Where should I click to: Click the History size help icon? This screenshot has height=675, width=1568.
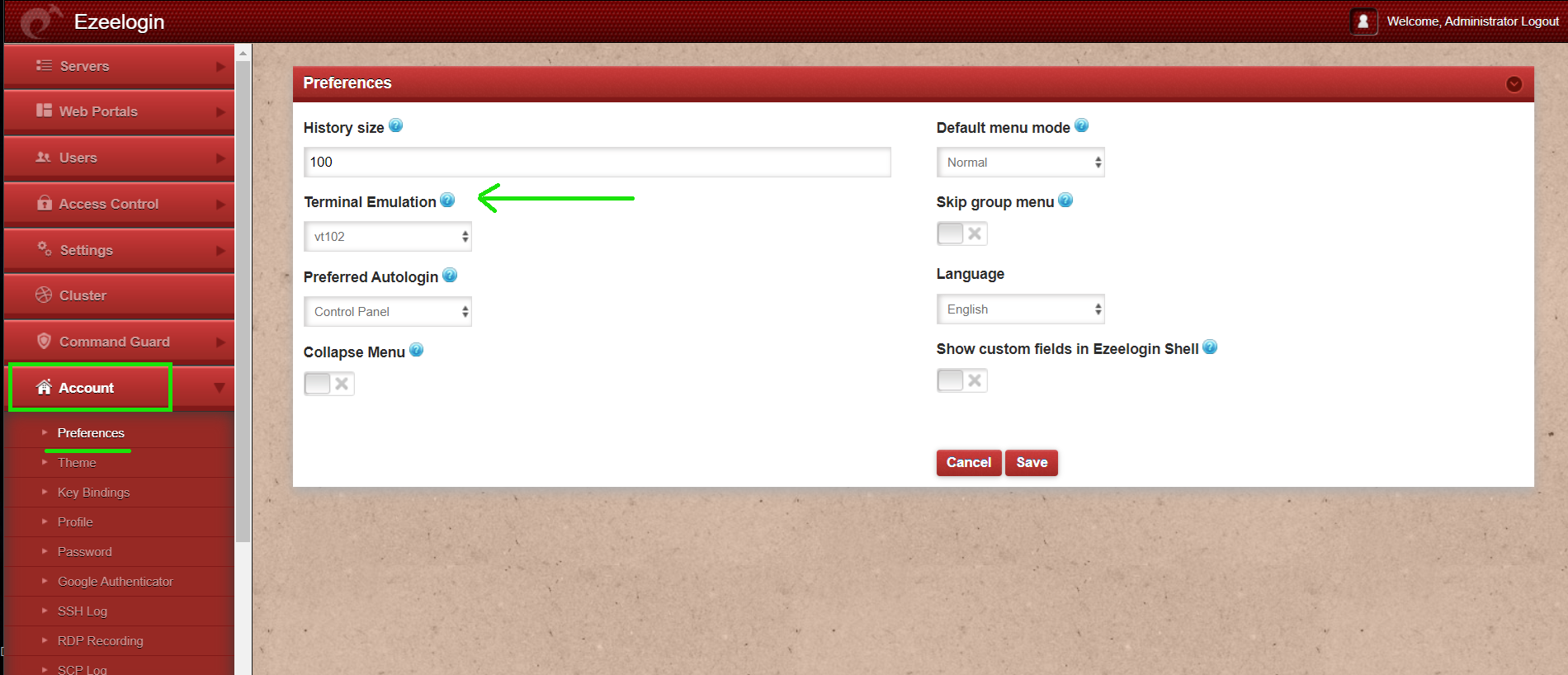(x=395, y=126)
